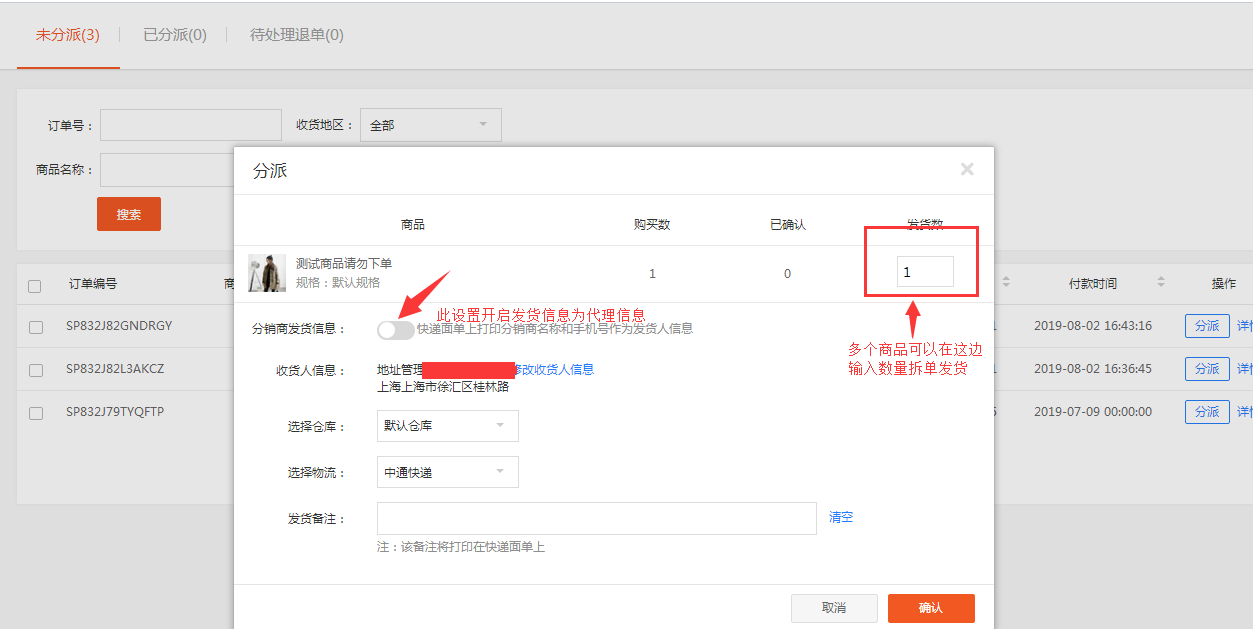Viewport: 1253px width, 629px height.
Task: Sort by the 付款时间 column arrows
Action: click(1161, 282)
